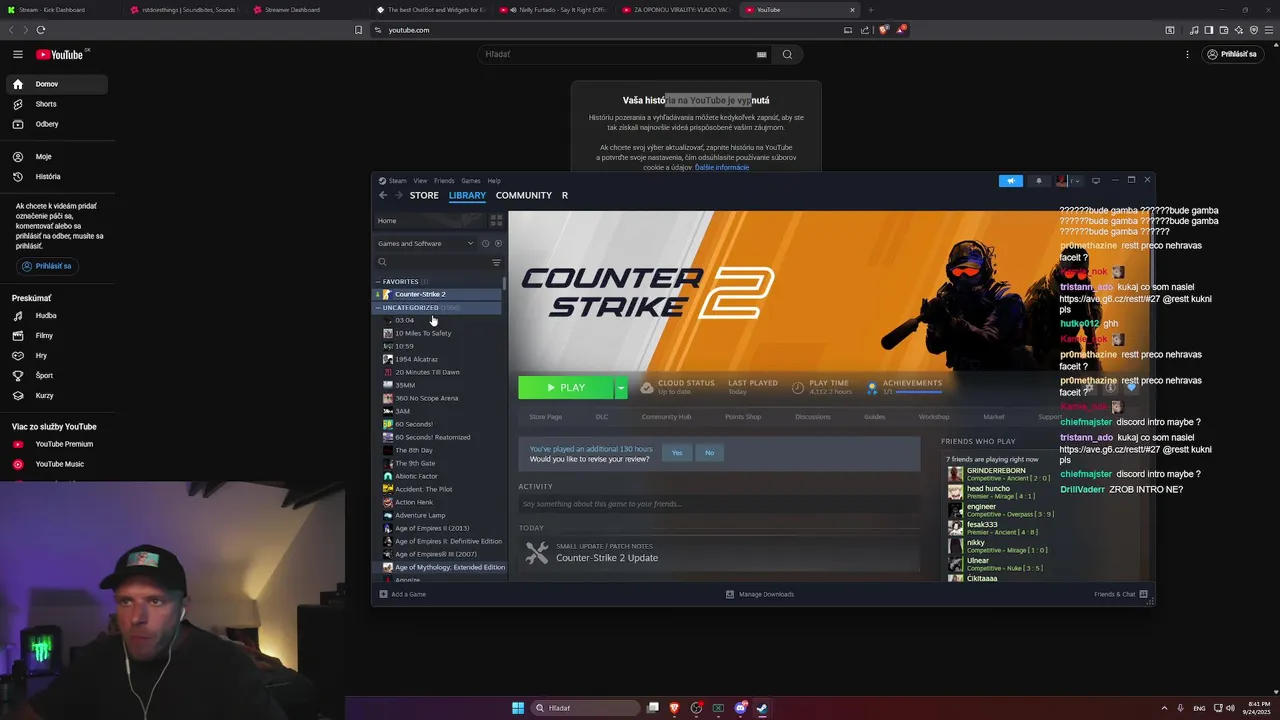Image resolution: width=1280 pixels, height=720 pixels.
Task: Toggle the show ready-to-play games filter
Action: pos(498,243)
